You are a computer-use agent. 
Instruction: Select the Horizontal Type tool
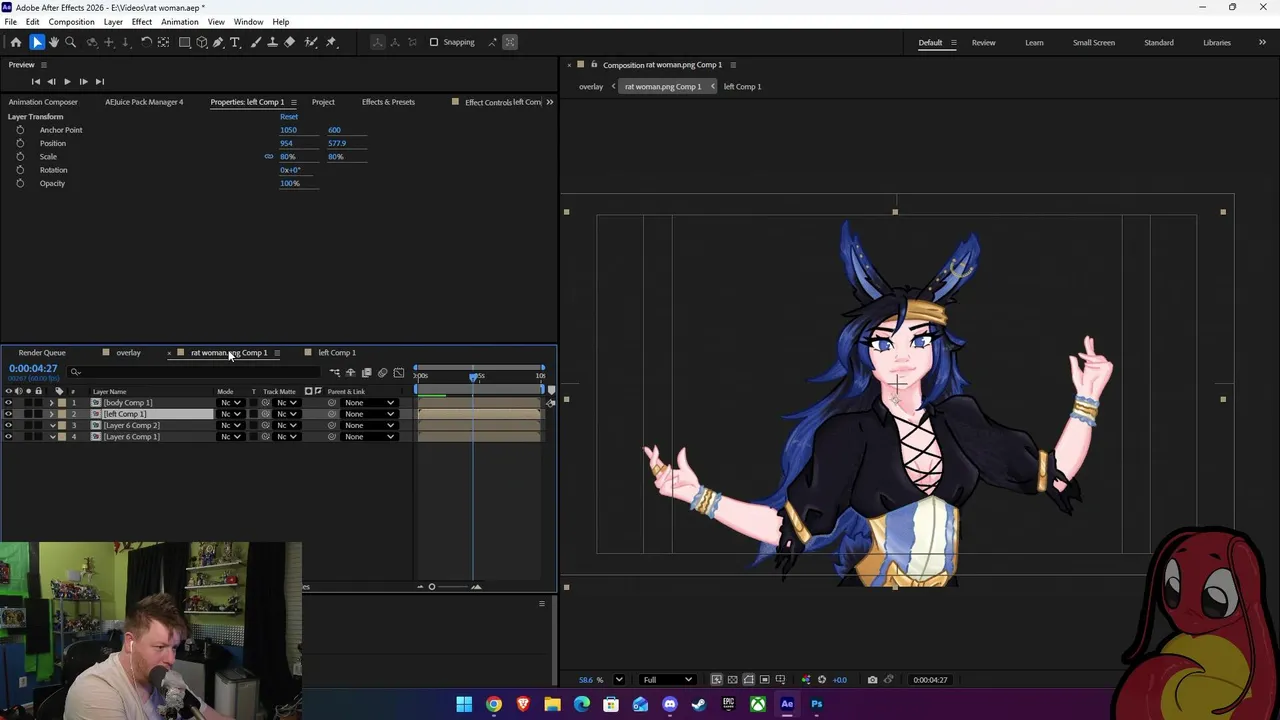pyautogui.click(x=235, y=42)
